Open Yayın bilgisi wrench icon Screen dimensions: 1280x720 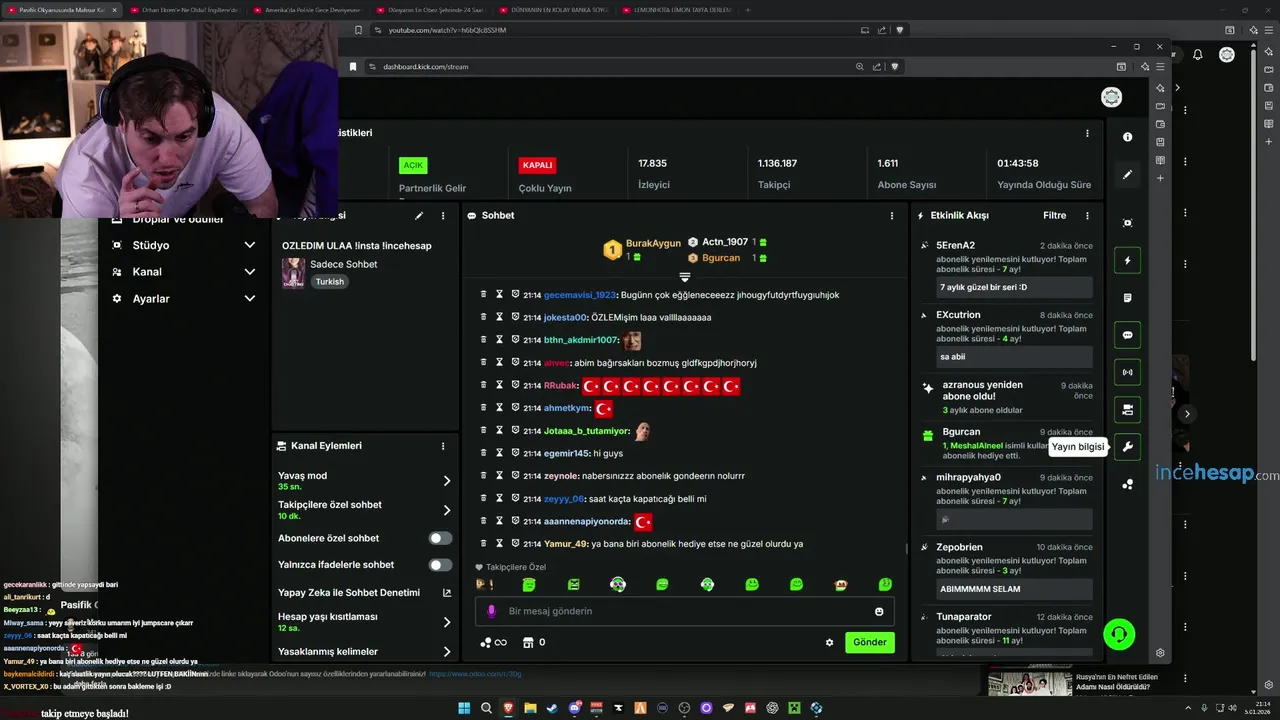(x=1127, y=447)
